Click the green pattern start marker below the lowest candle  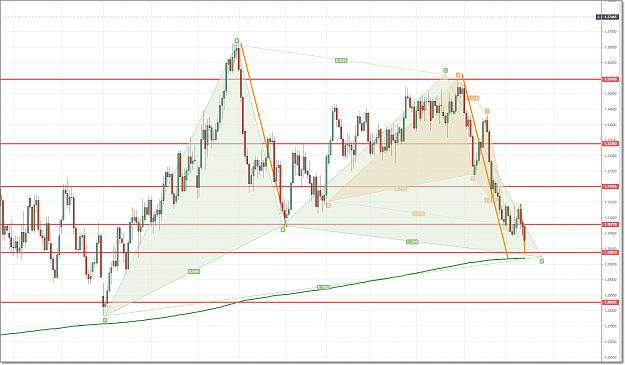pyautogui.click(x=105, y=320)
